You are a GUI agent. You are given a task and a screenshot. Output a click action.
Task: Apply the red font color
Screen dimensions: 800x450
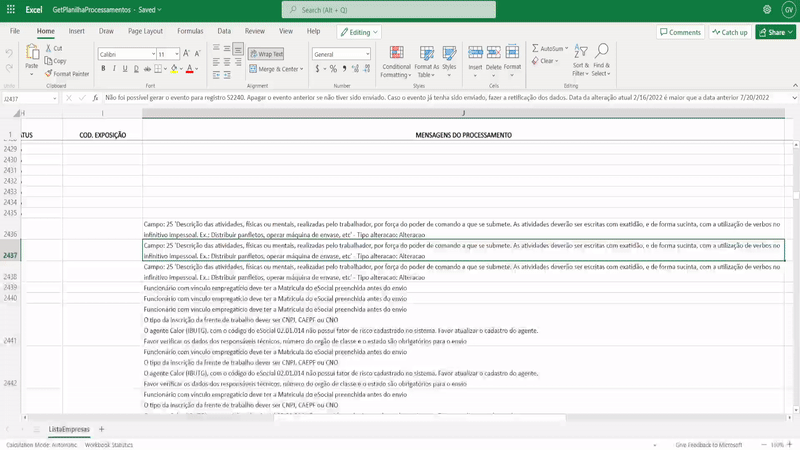tap(189, 68)
